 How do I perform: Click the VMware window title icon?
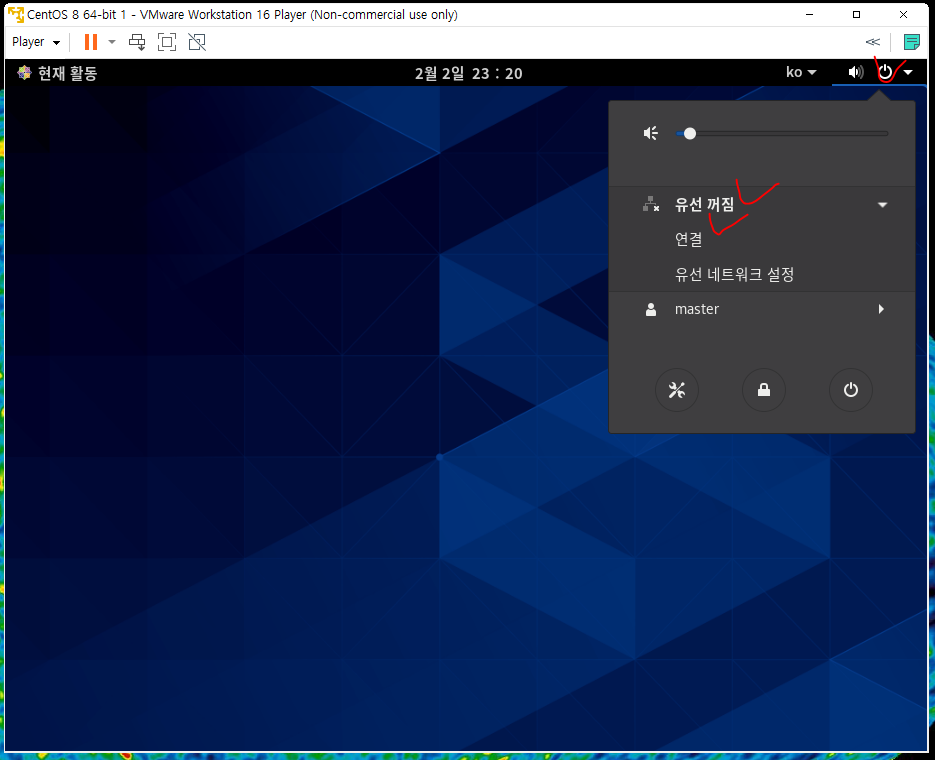coord(16,14)
